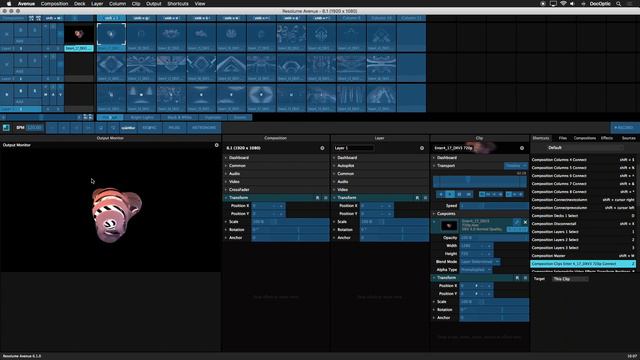The image size is (640, 360).
Task: Click the PAUSE tempo button
Action: tap(174, 128)
